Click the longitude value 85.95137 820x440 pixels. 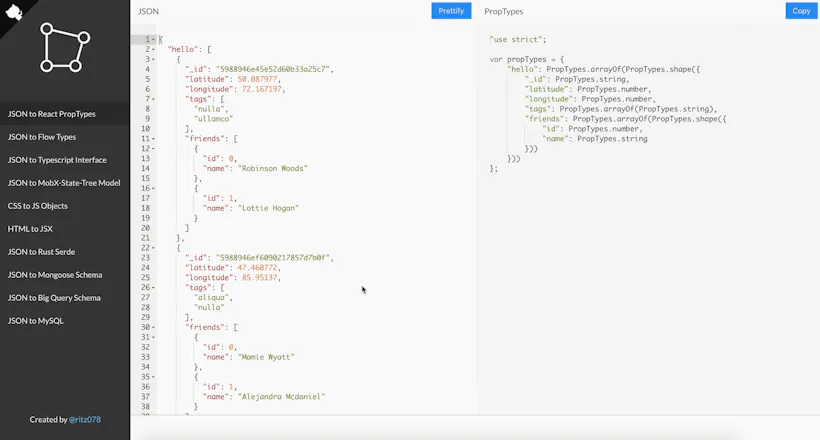point(259,278)
